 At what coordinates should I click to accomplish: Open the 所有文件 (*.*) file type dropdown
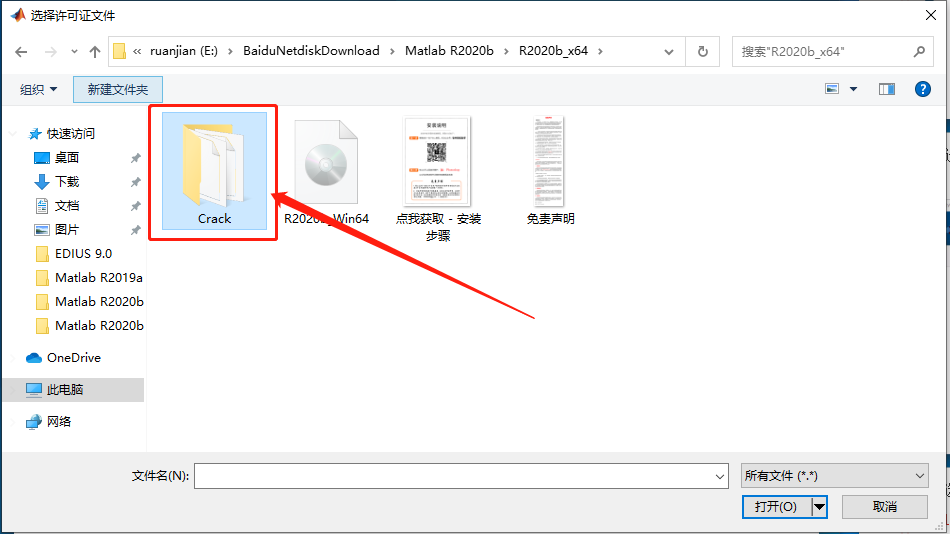coord(834,476)
